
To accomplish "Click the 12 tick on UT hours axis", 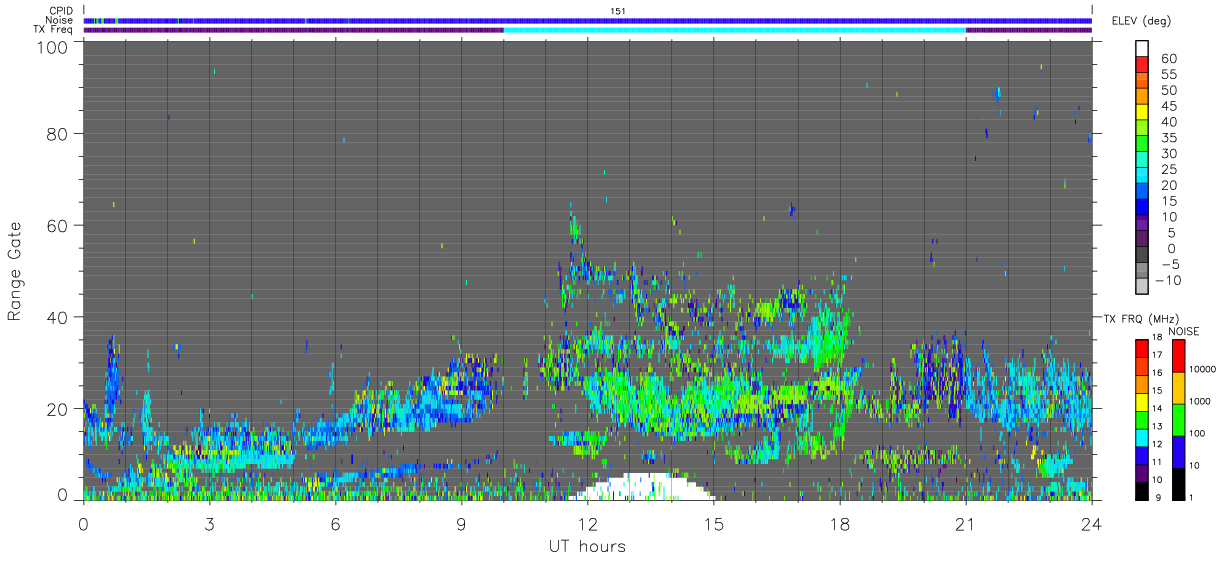I will pyautogui.click(x=588, y=523).
